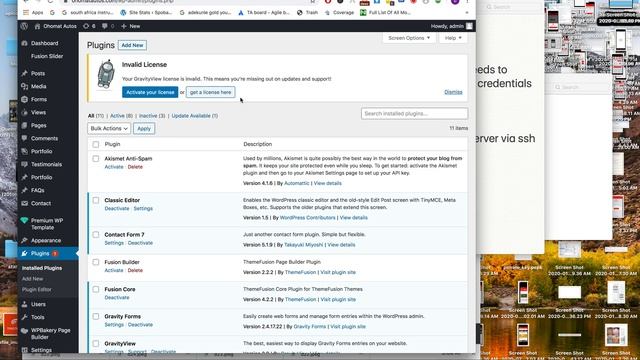This screenshot has width=640, height=360.
Task: Open Contact Form 7 Settings link
Action: click(114, 243)
